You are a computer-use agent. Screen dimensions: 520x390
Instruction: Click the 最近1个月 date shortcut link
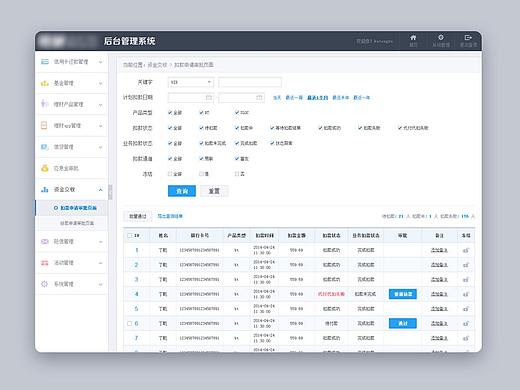coord(317,98)
